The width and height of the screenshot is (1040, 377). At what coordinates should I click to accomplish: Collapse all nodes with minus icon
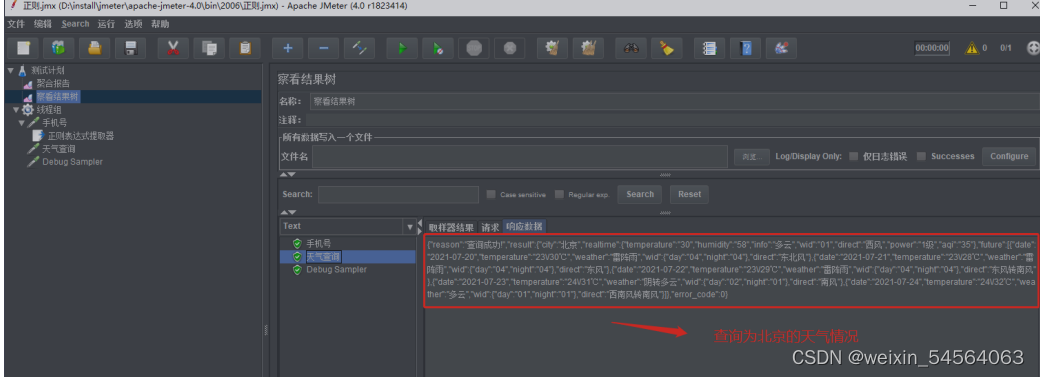(x=323, y=48)
